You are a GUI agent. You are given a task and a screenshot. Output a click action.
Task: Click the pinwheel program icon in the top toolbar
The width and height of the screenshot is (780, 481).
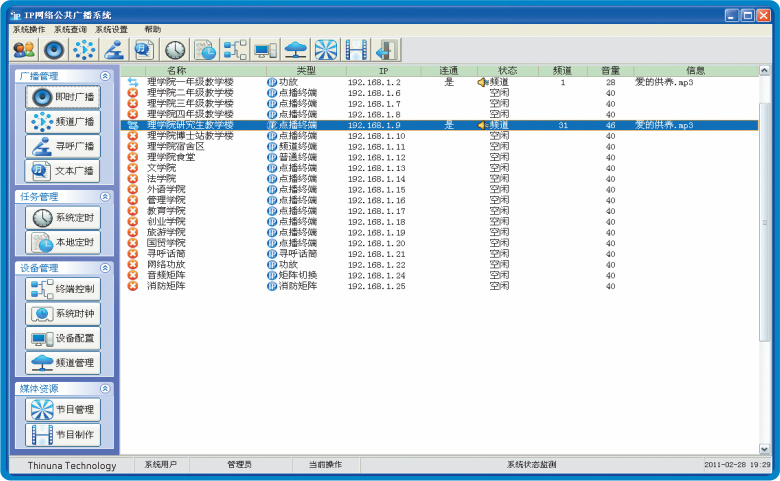point(326,49)
